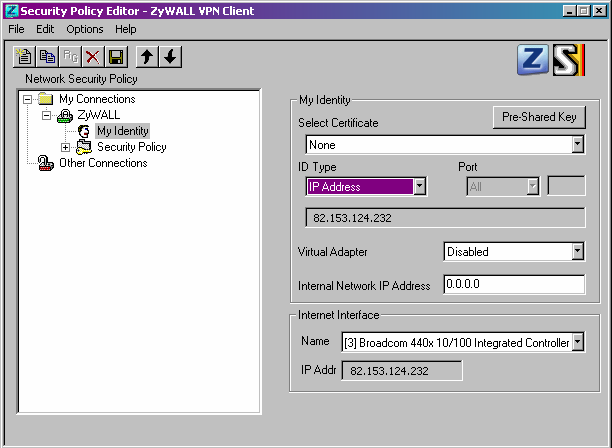Screen dimensions: 612x448
Task: Click the Security Policy key icon
Action: pyautogui.click(x=84, y=147)
